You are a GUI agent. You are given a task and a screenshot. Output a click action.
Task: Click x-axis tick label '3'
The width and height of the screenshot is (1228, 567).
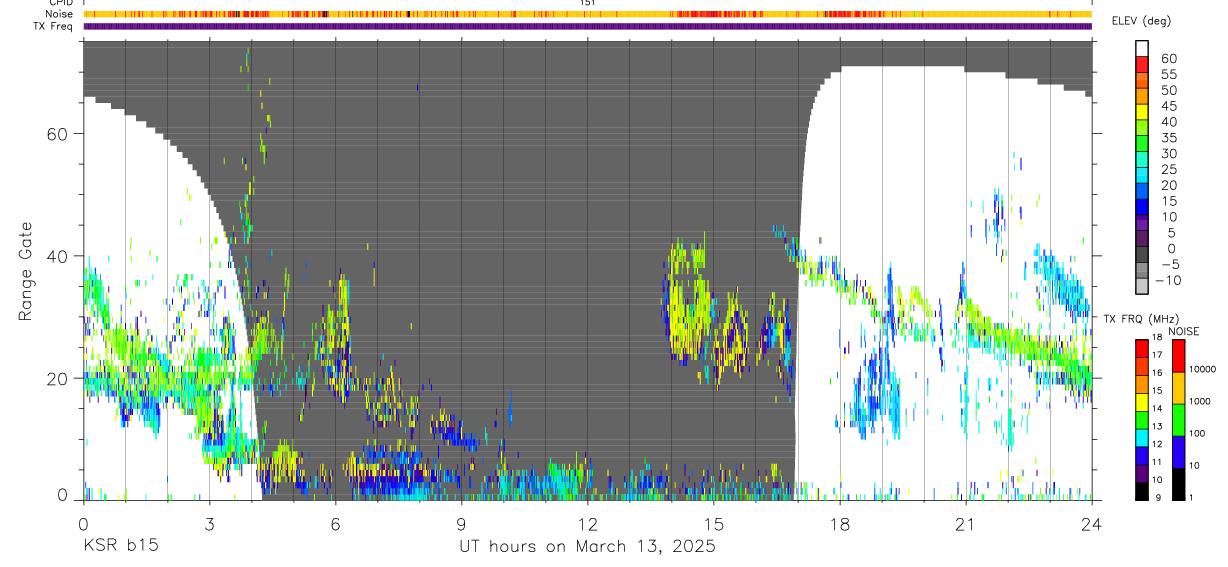(x=209, y=524)
